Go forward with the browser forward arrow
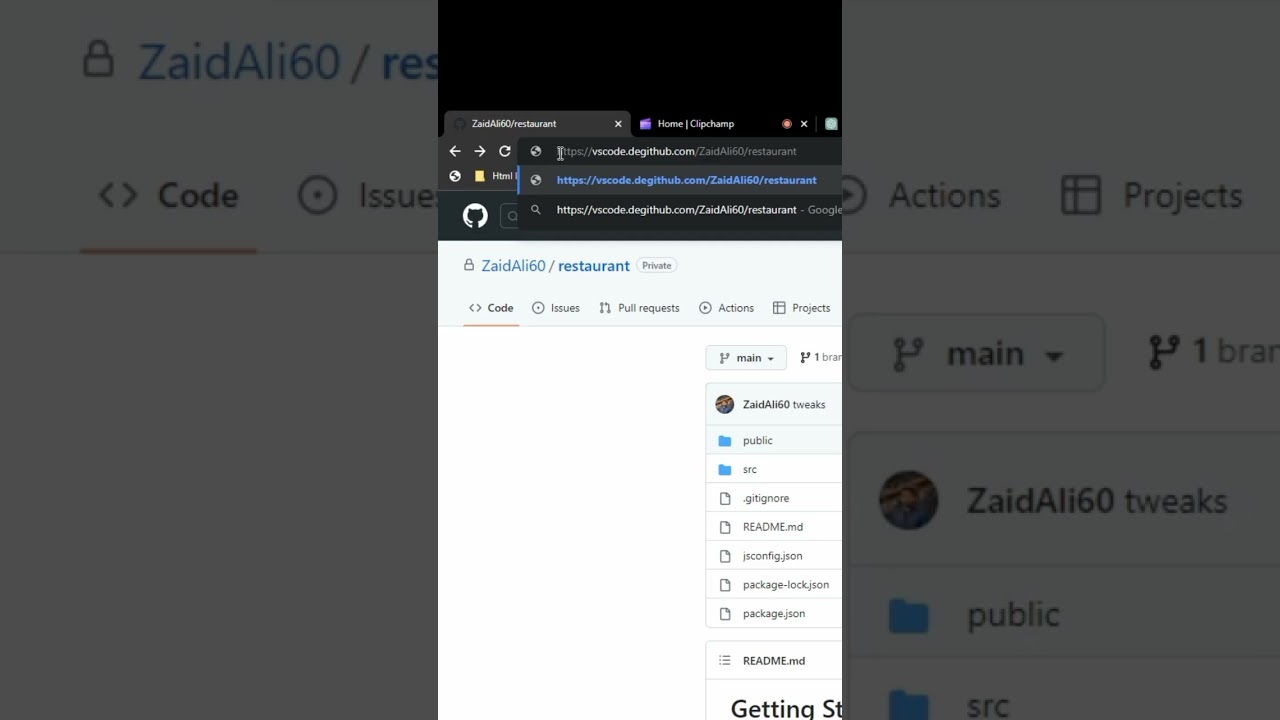 tap(480, 151)
